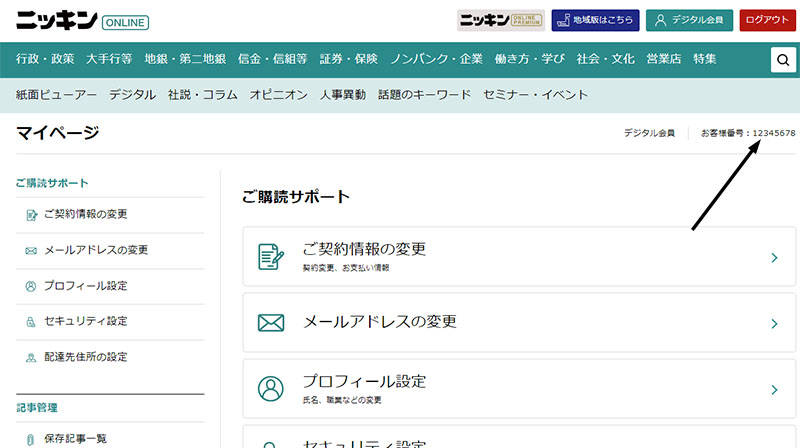Click the large person icon in プロフィール設定 card
Viewport: 800px width, 448px height.
271,388
